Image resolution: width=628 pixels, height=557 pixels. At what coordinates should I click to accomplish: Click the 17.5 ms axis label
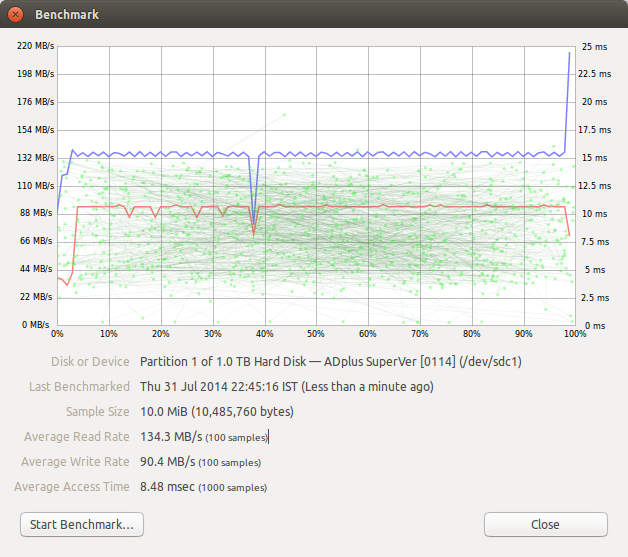point(594,130)
